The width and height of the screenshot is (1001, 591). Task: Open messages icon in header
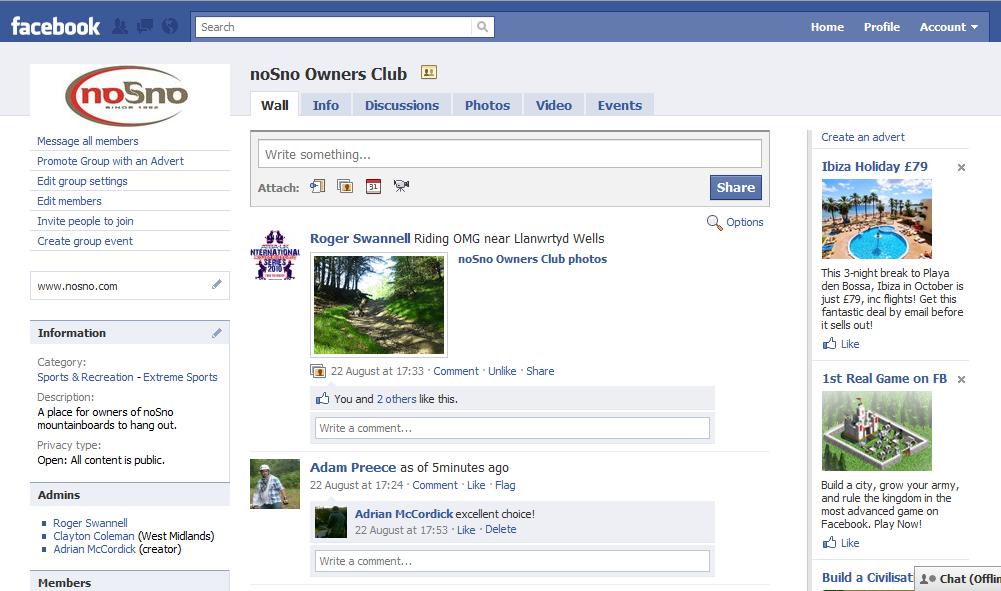pos(145,26)
